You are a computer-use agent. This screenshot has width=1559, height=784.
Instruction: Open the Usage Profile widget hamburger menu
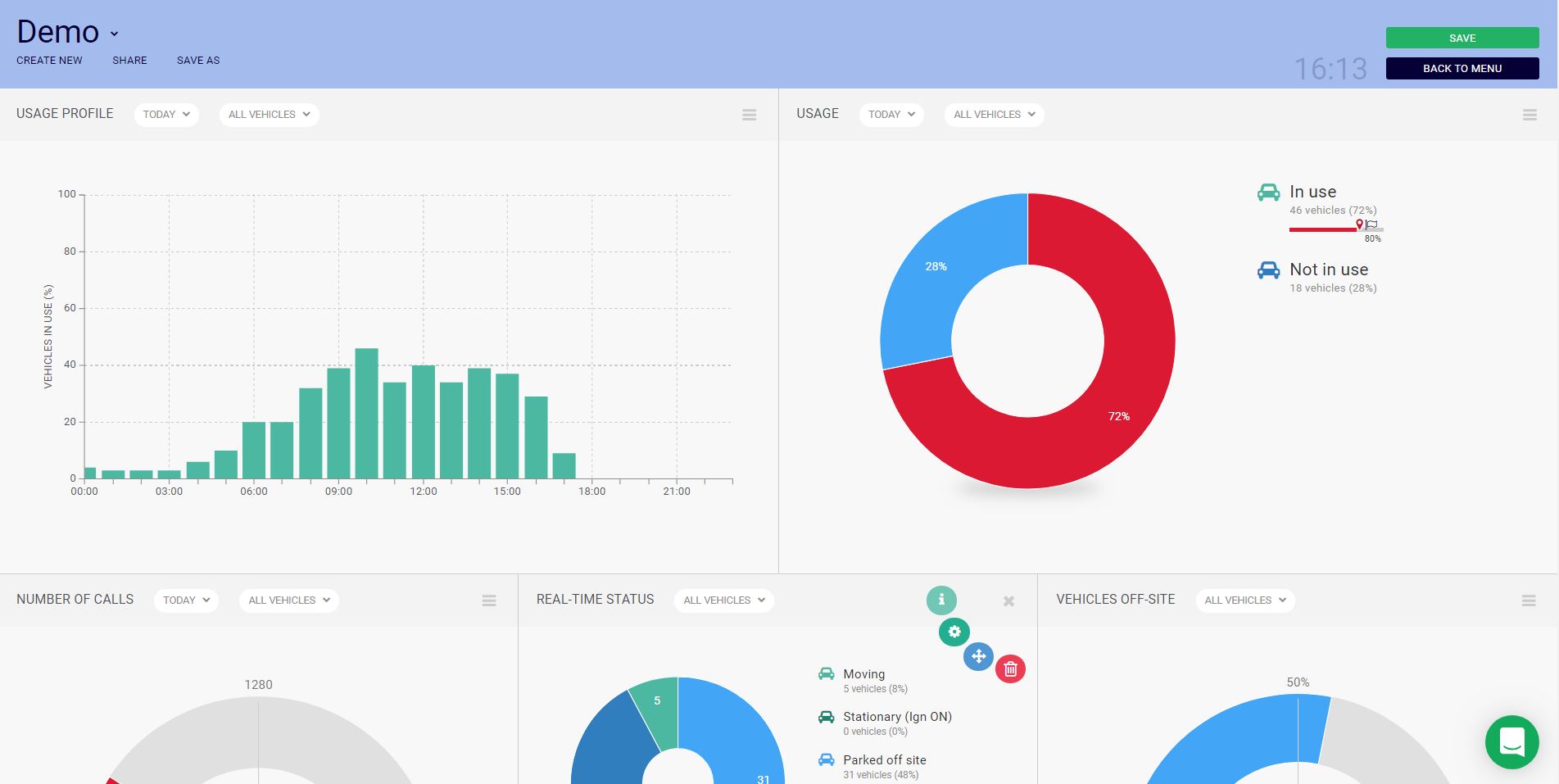(749, 116)
